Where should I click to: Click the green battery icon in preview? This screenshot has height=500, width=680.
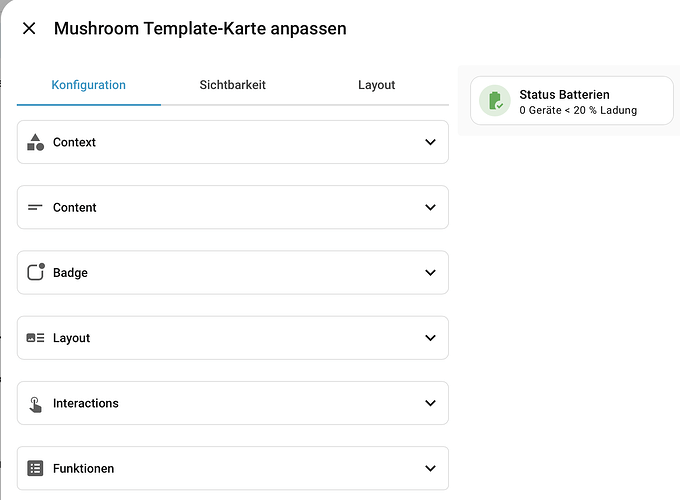click(x=495, y=101)
